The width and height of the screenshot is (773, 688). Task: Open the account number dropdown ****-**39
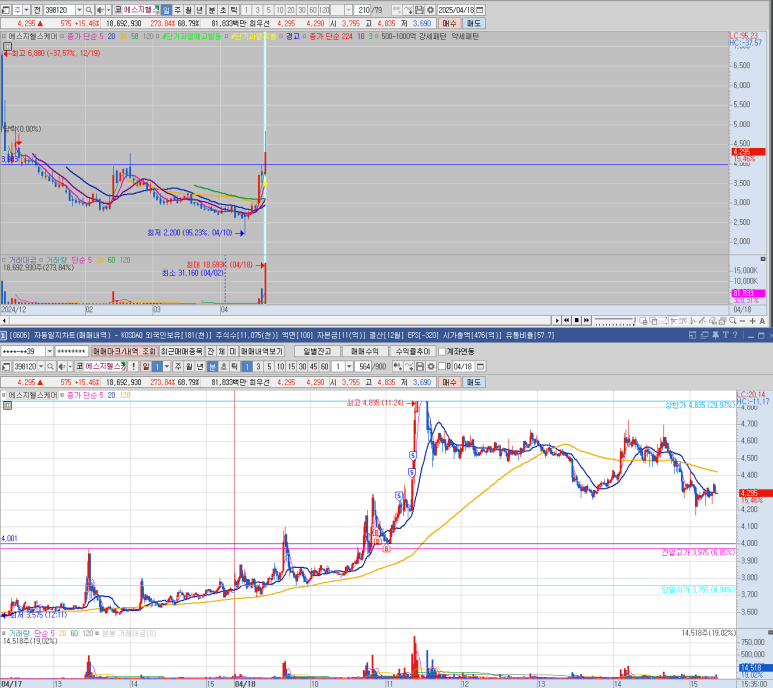tap(49, 351)
